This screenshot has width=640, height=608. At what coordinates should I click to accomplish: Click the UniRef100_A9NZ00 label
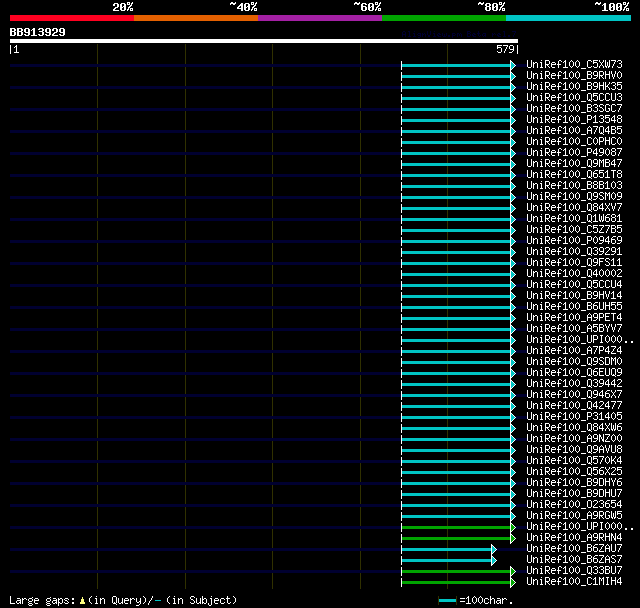click(574, 439)
